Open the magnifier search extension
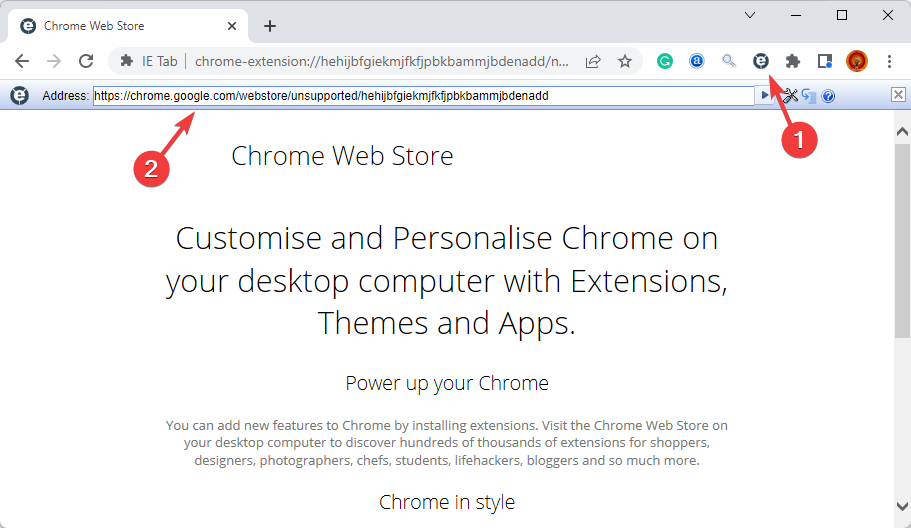 tap(729, 60)
